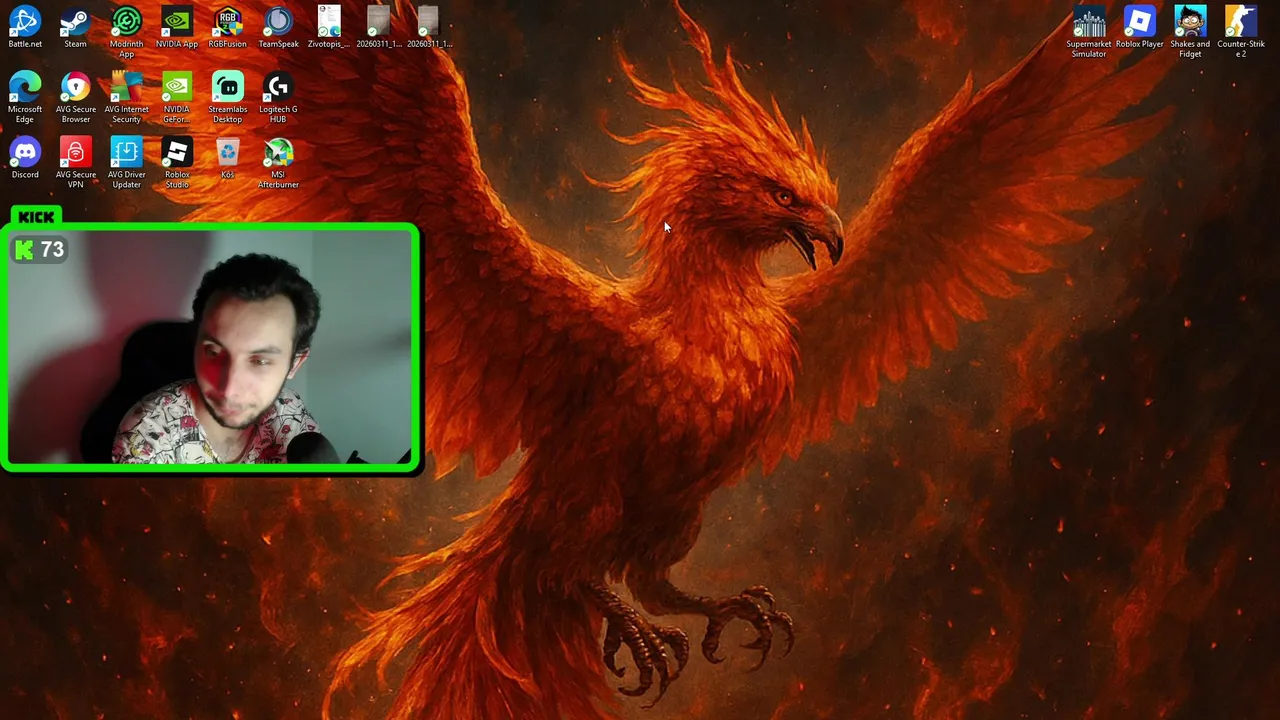Click the webcam overlay video feed
Image resolution: width=1280 pixels, height=720 pixels.
(x=211, y=348)
